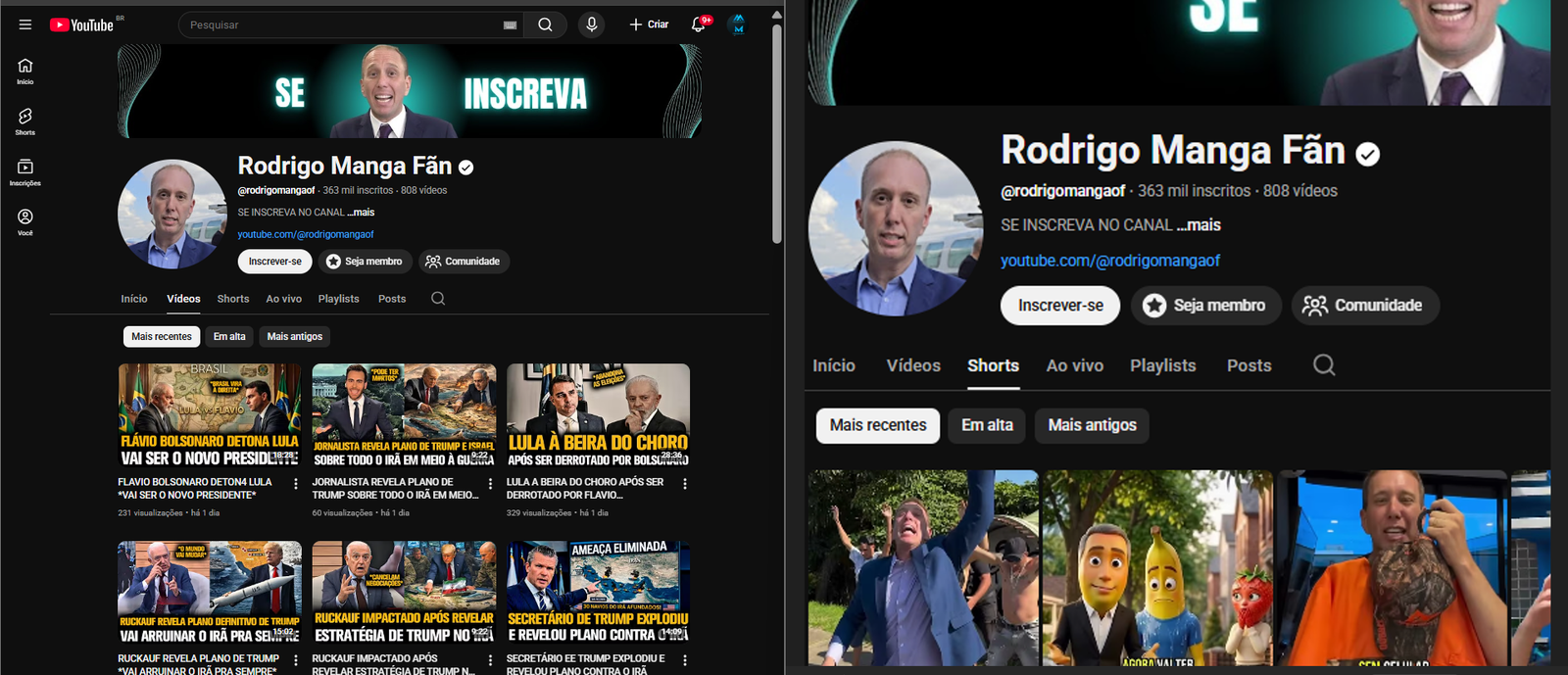Select Mais antigos filter in right window

click(x=1093, y=425)
